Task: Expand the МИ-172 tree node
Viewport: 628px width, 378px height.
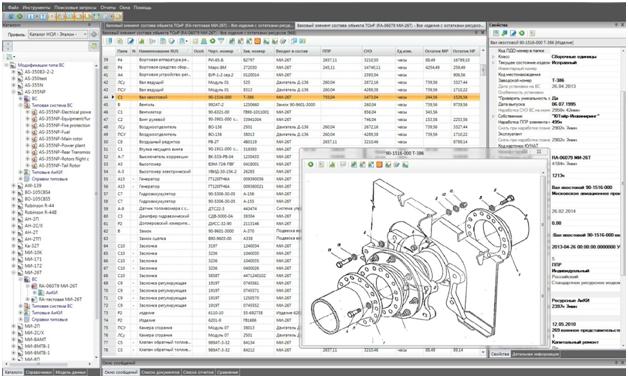Action: tap(13, 266)
